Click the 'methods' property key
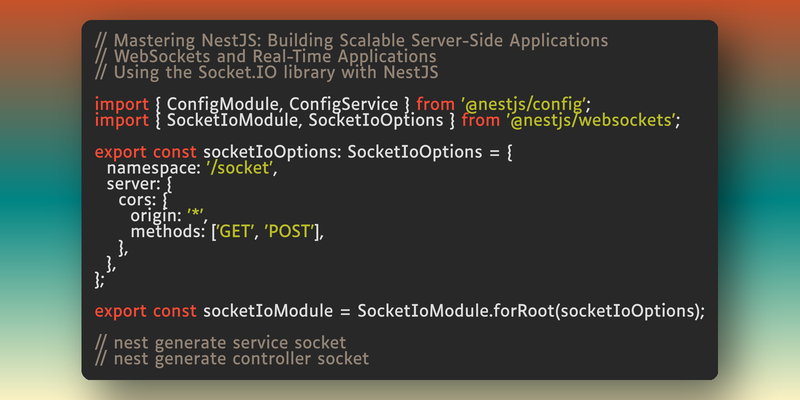 click(x=163, y=233)
